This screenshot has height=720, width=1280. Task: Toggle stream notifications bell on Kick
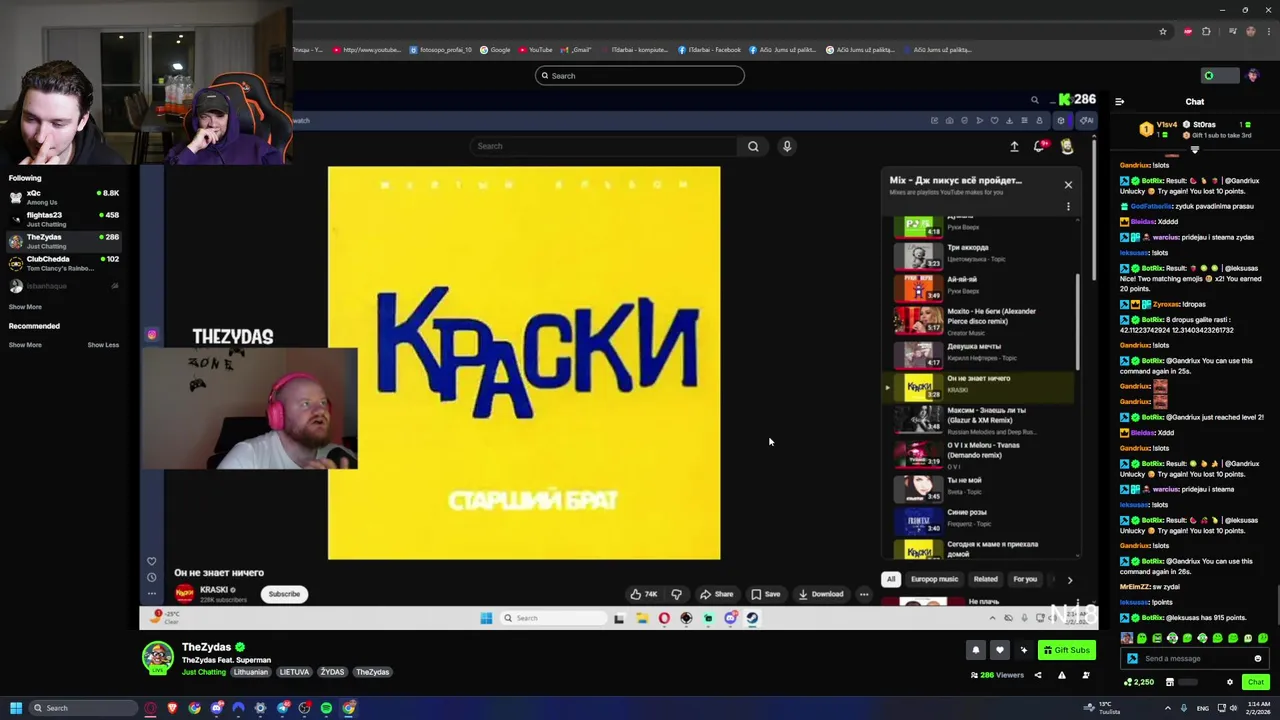pyautogui.click(x=975, y=650)
